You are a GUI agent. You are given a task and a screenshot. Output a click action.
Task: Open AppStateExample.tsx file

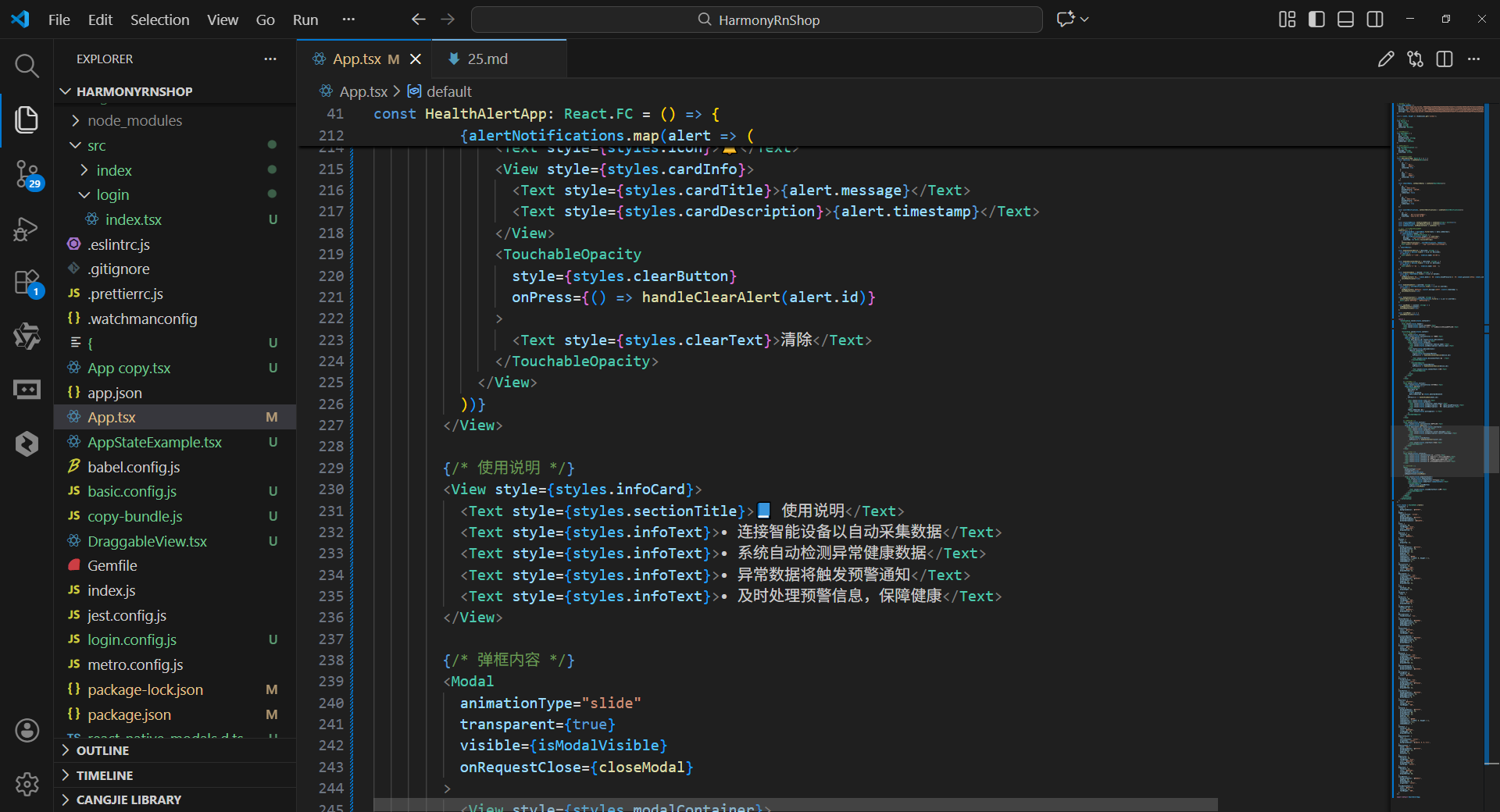point(175,442)
